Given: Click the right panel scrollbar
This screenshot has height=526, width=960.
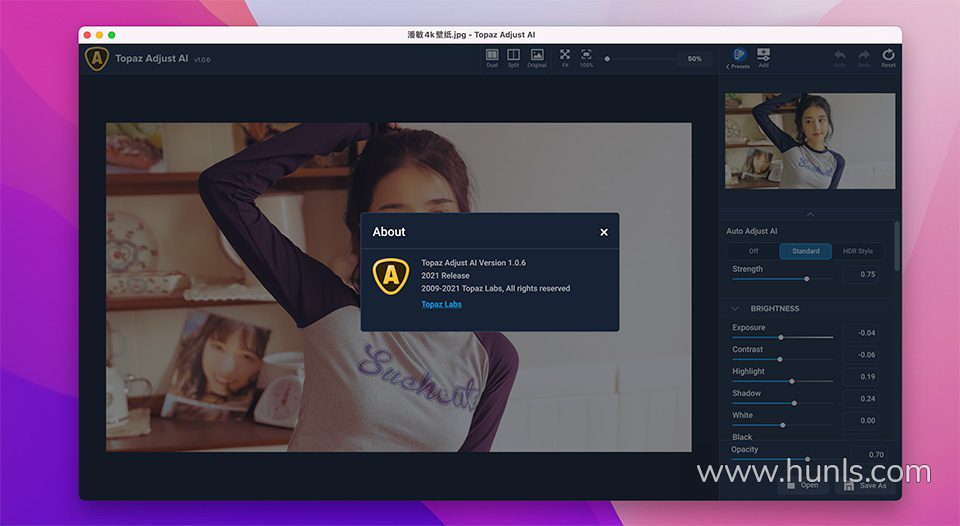Looking at the screenshot, I should (x=897, y=246).
